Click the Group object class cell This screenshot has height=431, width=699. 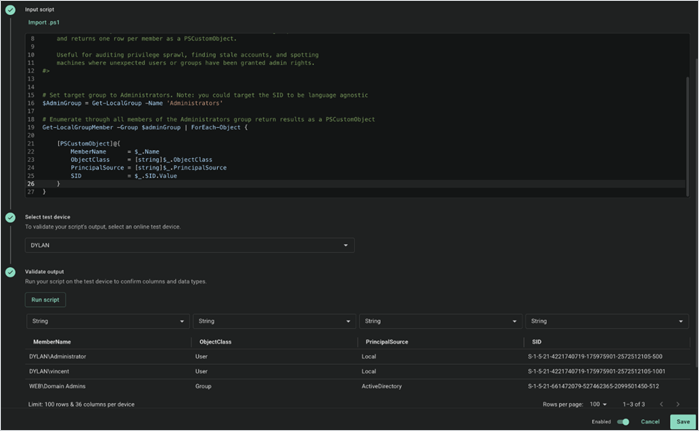coord(203,386)
